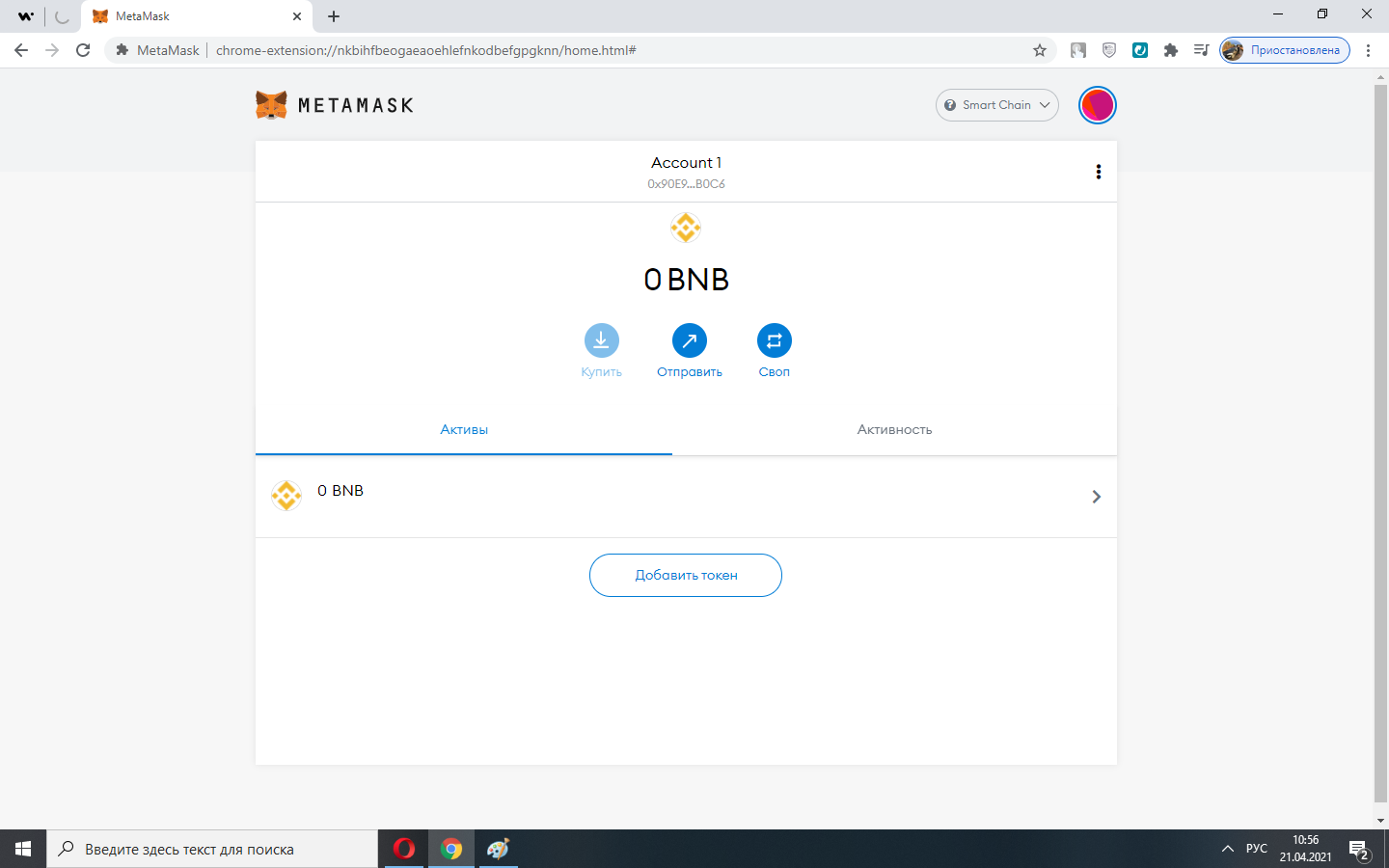
Task: Close the MetaMask browser tab
Action: [297, 16]
